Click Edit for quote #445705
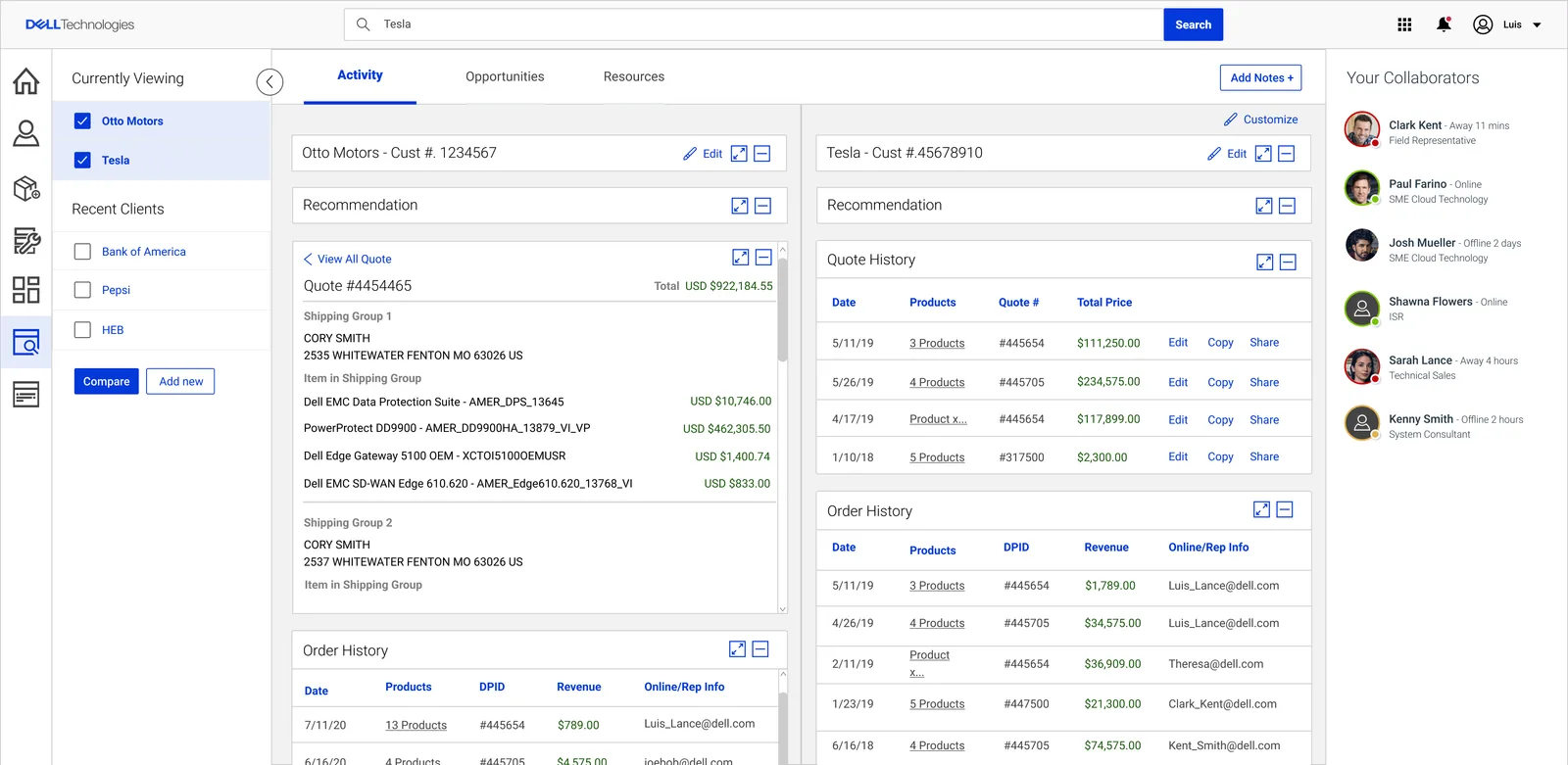 (x=1178, y=383)
